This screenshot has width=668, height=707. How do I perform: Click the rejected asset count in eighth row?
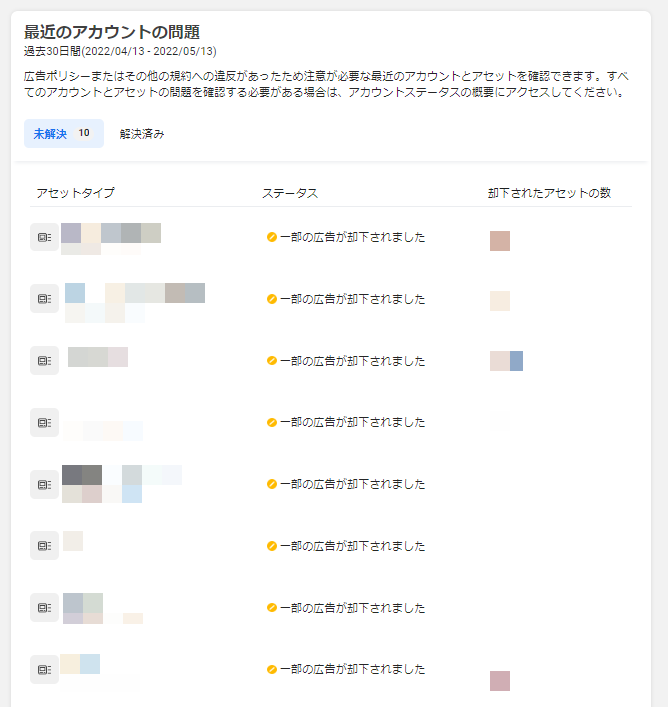500,681
